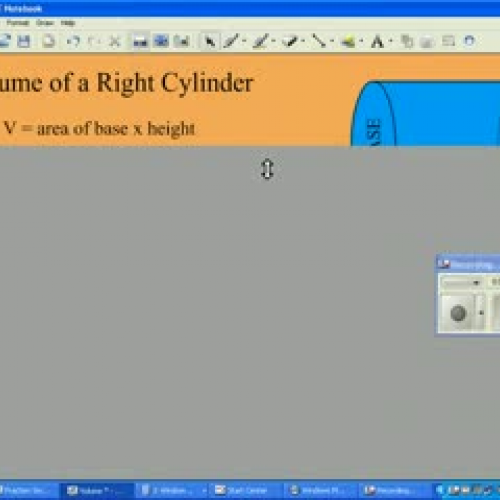Click the Recorder window title bar
This screenshot has width=500, height=500.
point(468,265)
